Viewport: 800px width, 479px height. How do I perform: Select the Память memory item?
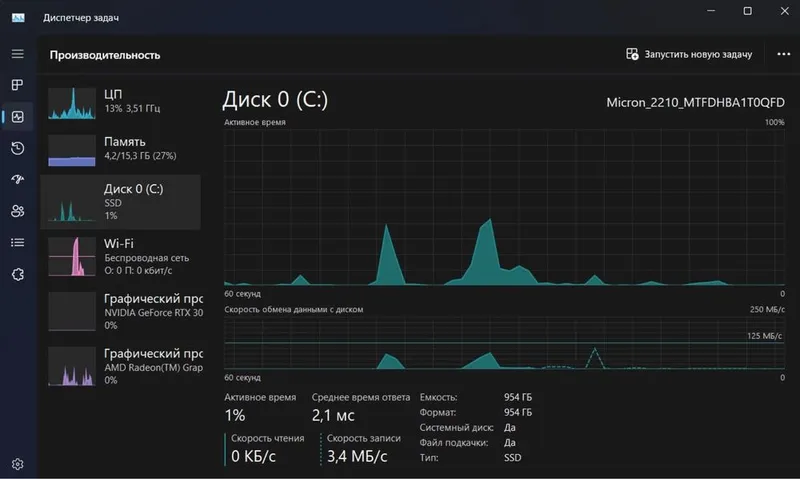pyautogui.click(x=120, y=149)
